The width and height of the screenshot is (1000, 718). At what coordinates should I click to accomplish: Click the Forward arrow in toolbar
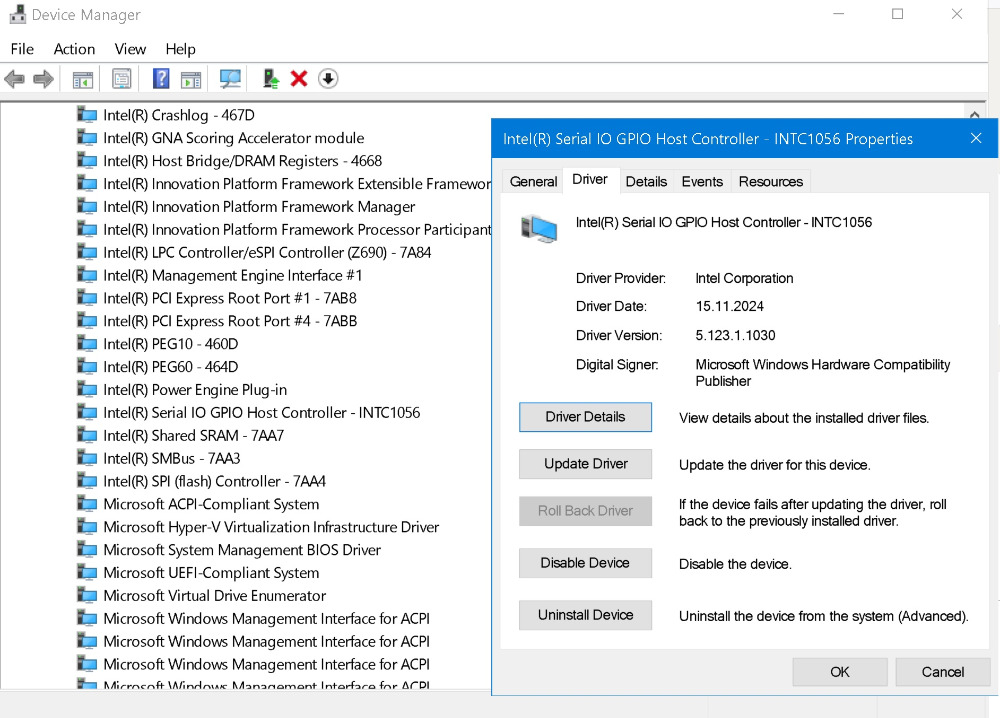[x=43, y=79]
